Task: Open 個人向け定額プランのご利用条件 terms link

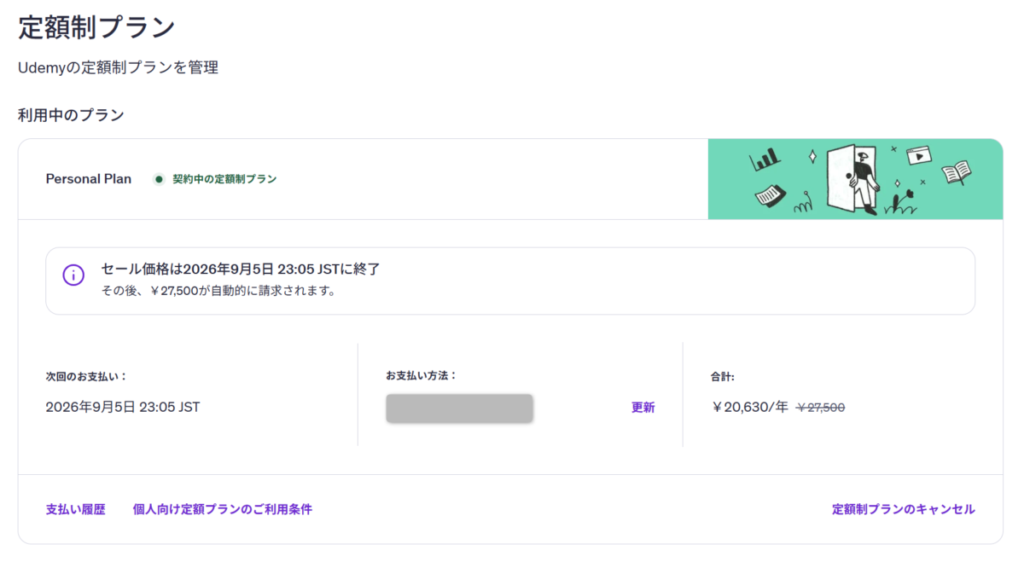Action: 222,509
